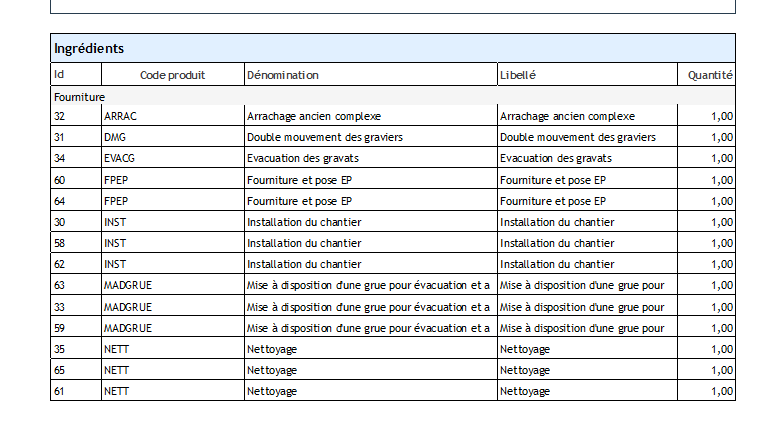Click the Quantité value in row 31

click(721, 137)
